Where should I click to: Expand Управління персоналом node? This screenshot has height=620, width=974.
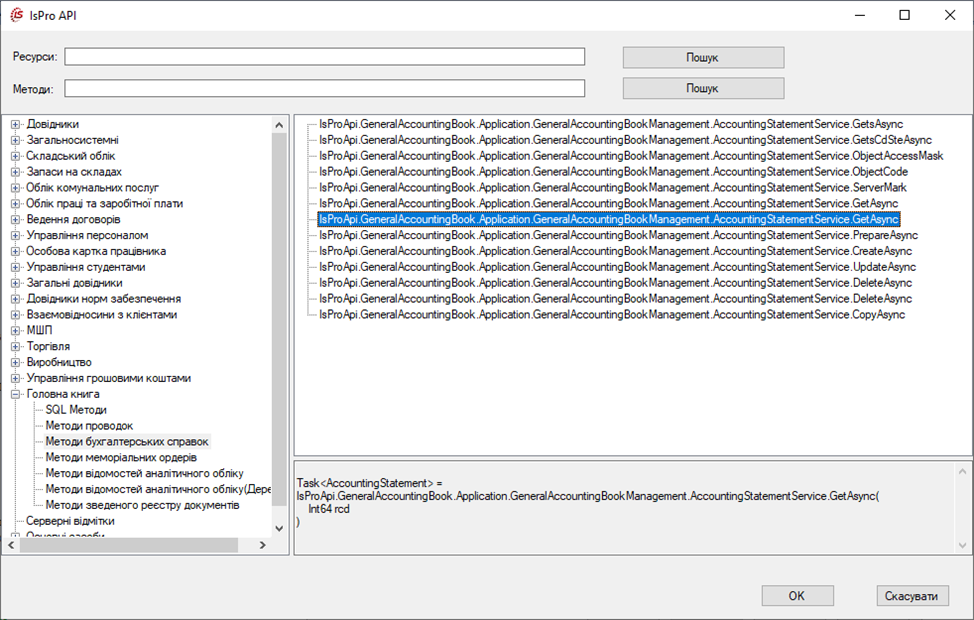tap(16, 235)
